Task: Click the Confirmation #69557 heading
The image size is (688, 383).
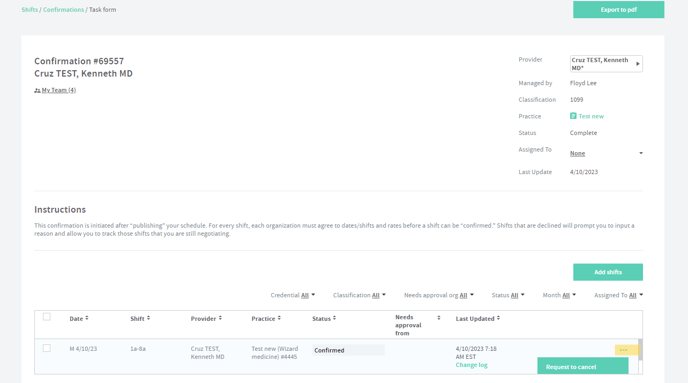Action: click(79, 61)
